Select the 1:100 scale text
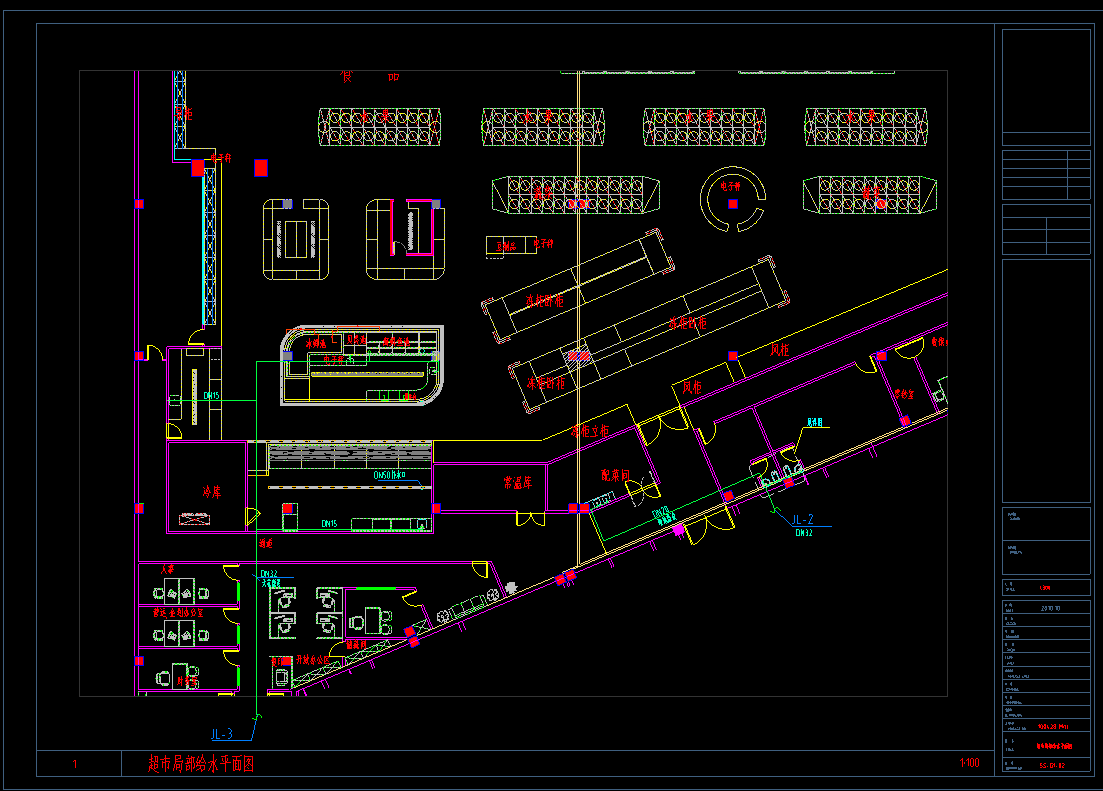The width and height of the screenshot is (1103, 791). [x=969, y=764]
